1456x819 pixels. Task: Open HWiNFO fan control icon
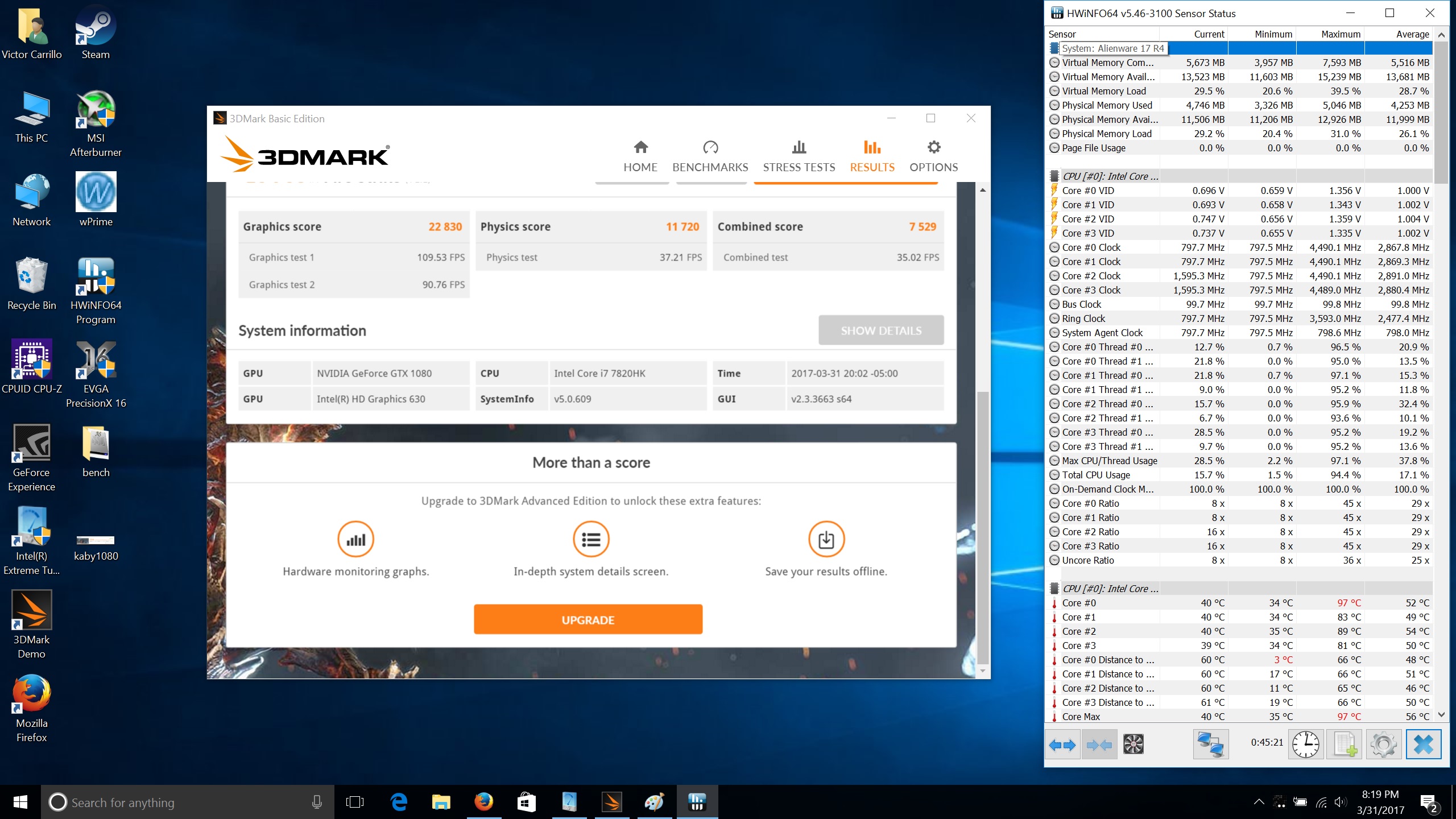(x=1133, y=744)
